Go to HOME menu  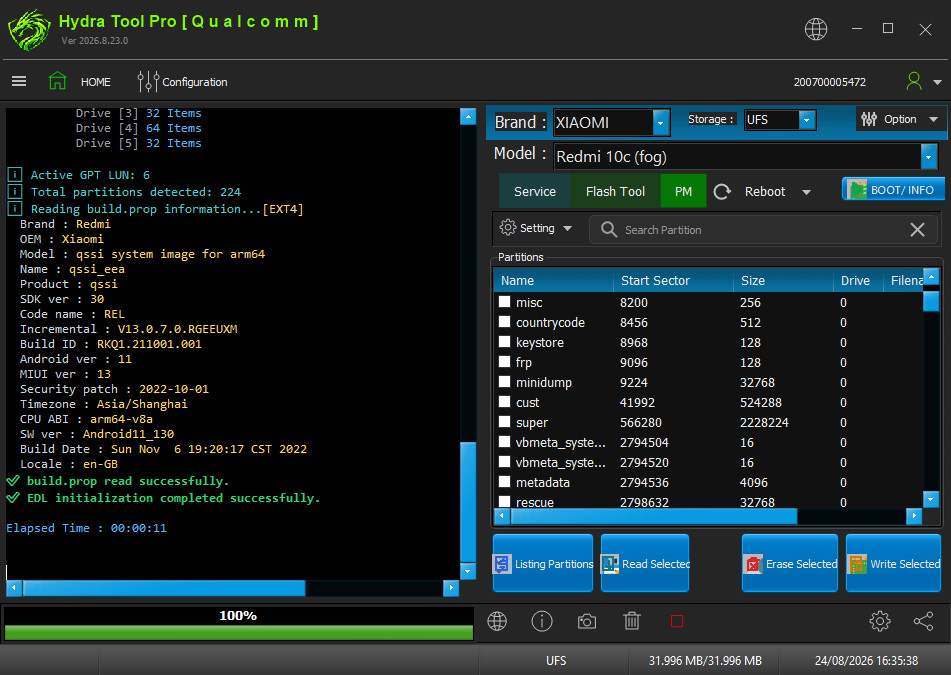tap(96, 82)
